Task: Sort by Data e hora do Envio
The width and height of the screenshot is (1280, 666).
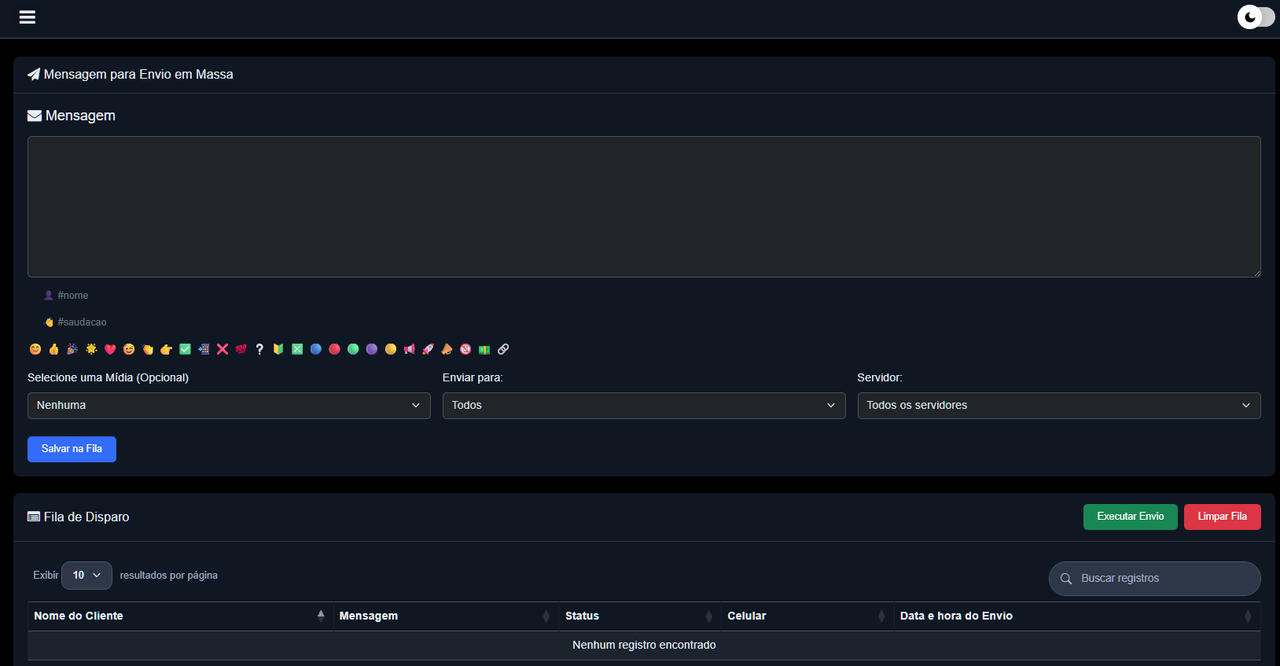Action: pos(1077,616)
